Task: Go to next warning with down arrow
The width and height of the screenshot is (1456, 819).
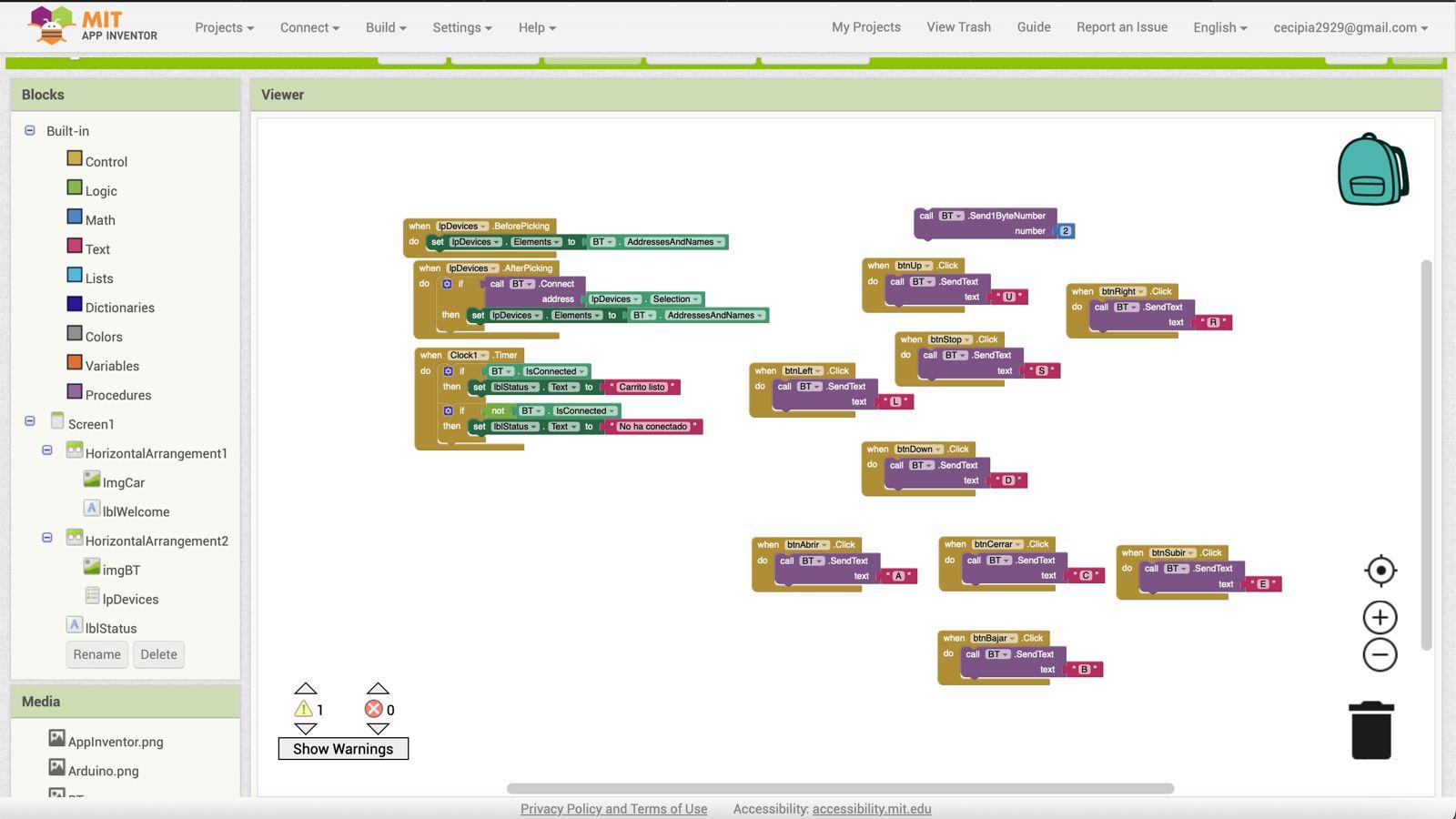Action: pos(306,729)
